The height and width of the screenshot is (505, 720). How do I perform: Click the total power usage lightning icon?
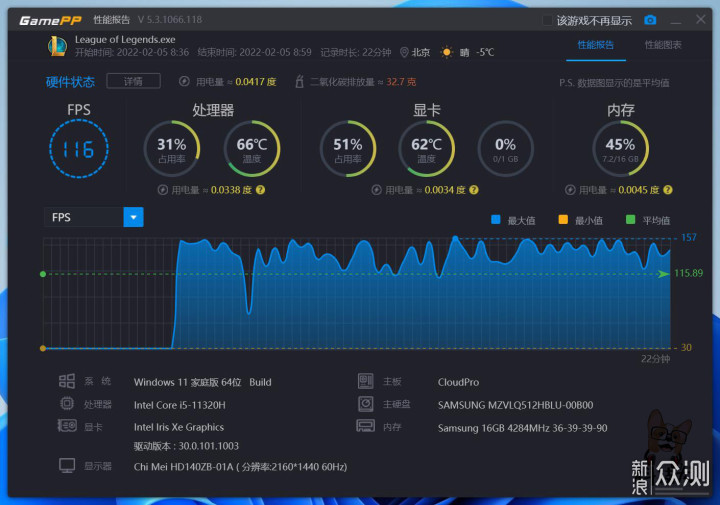point(184,81)
